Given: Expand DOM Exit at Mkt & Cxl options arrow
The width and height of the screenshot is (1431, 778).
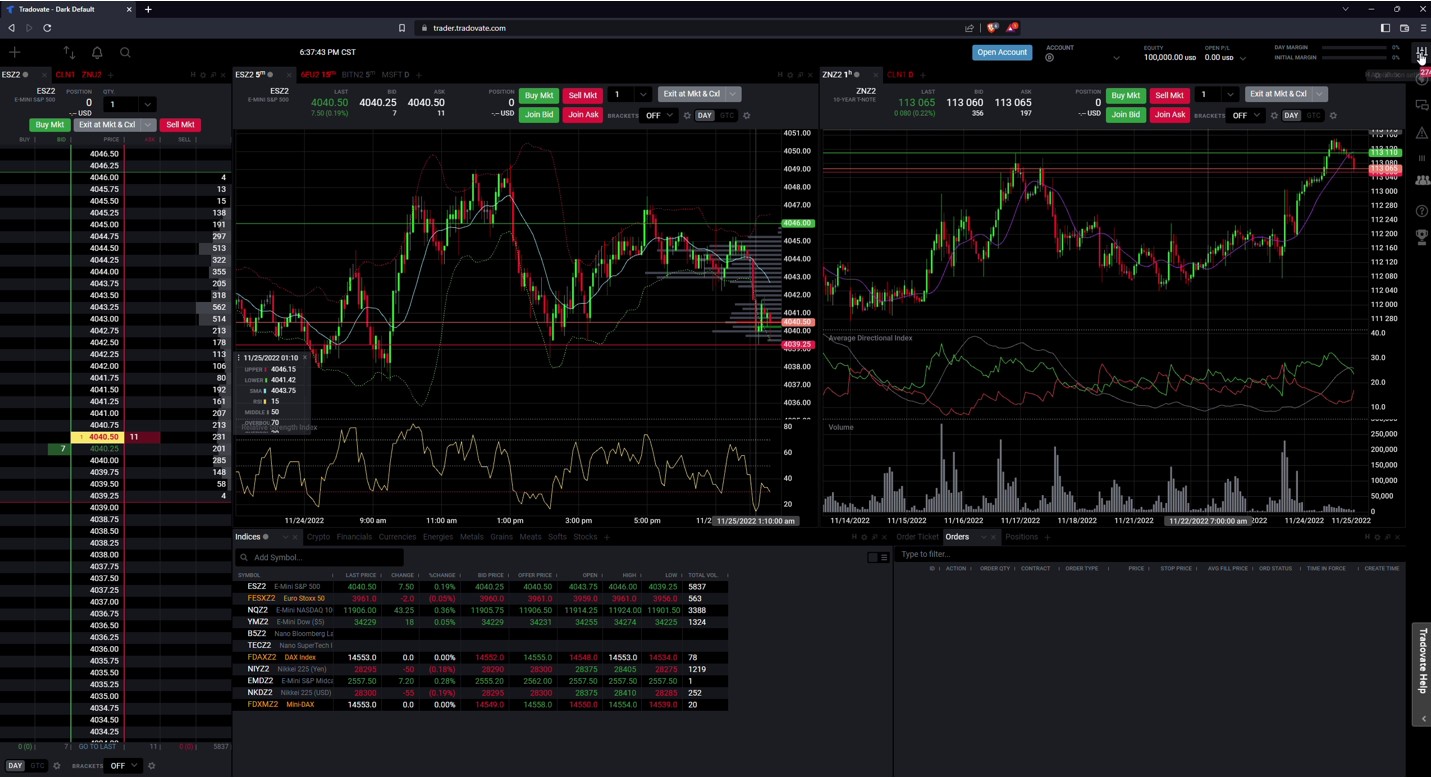Looking at the screenshot, I should pos(148,125).
